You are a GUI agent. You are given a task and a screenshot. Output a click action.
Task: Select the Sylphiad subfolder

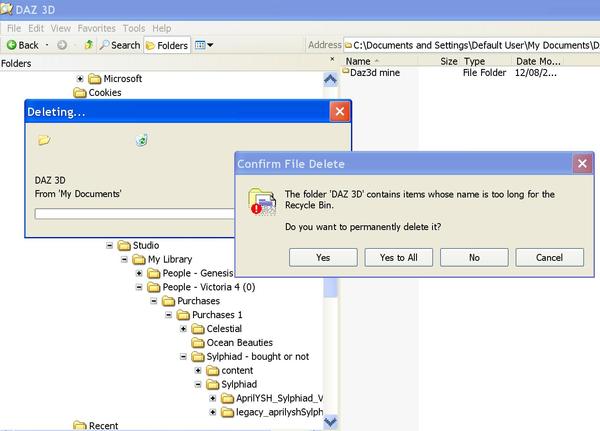coord(232,384)
